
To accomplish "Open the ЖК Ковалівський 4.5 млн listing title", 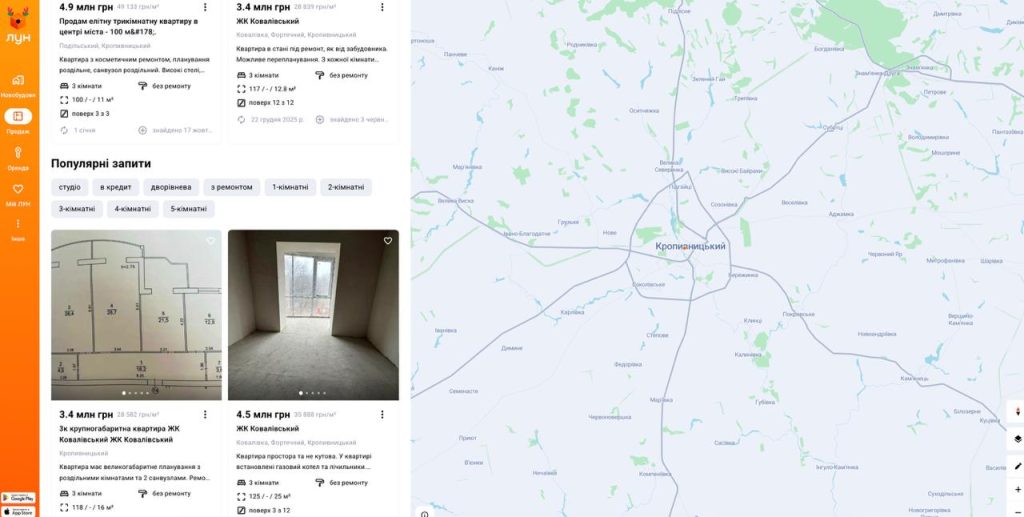I will click(x=268, y=429).
